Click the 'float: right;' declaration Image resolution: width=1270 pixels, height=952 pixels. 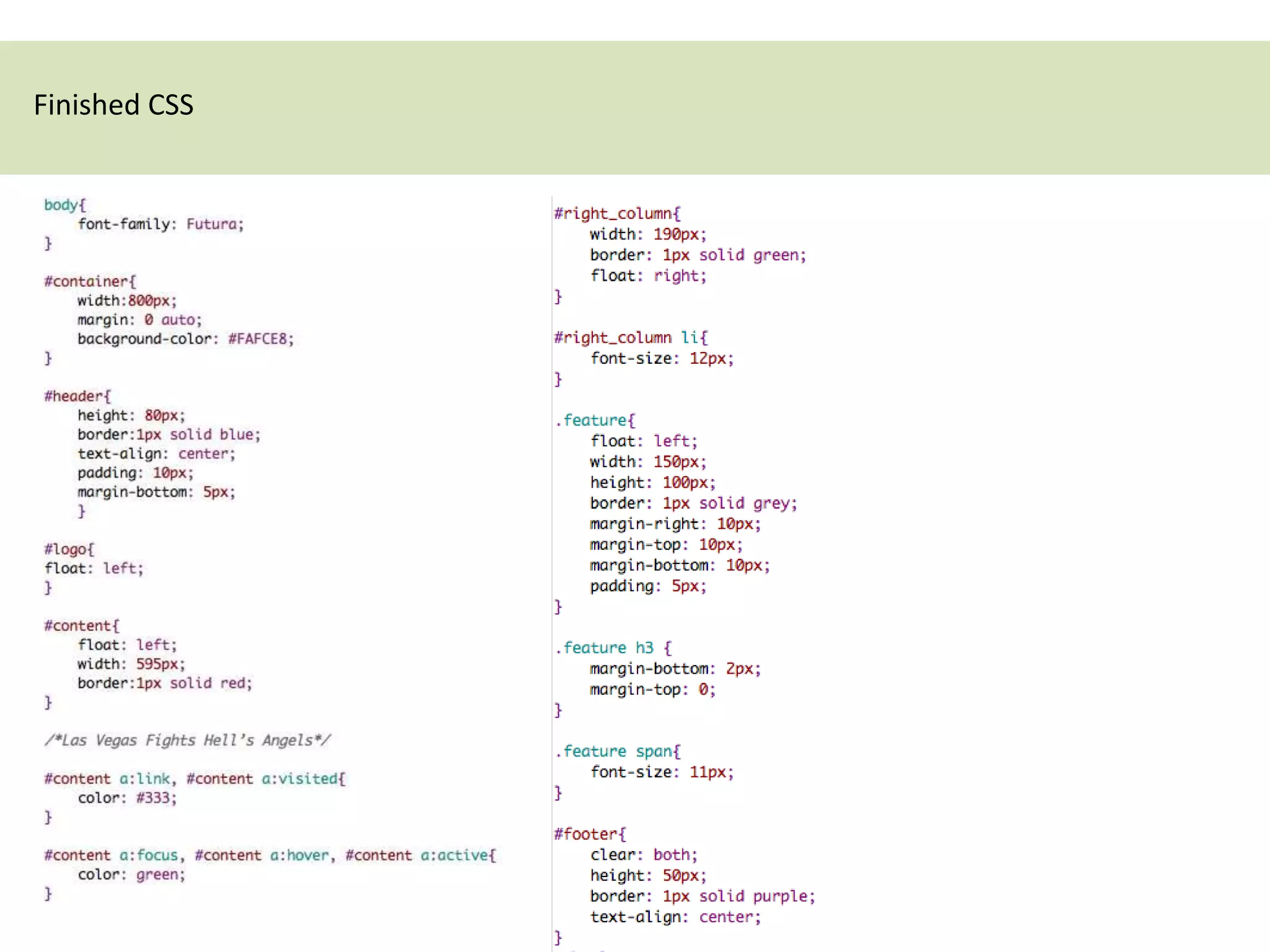tap(649, 276)
